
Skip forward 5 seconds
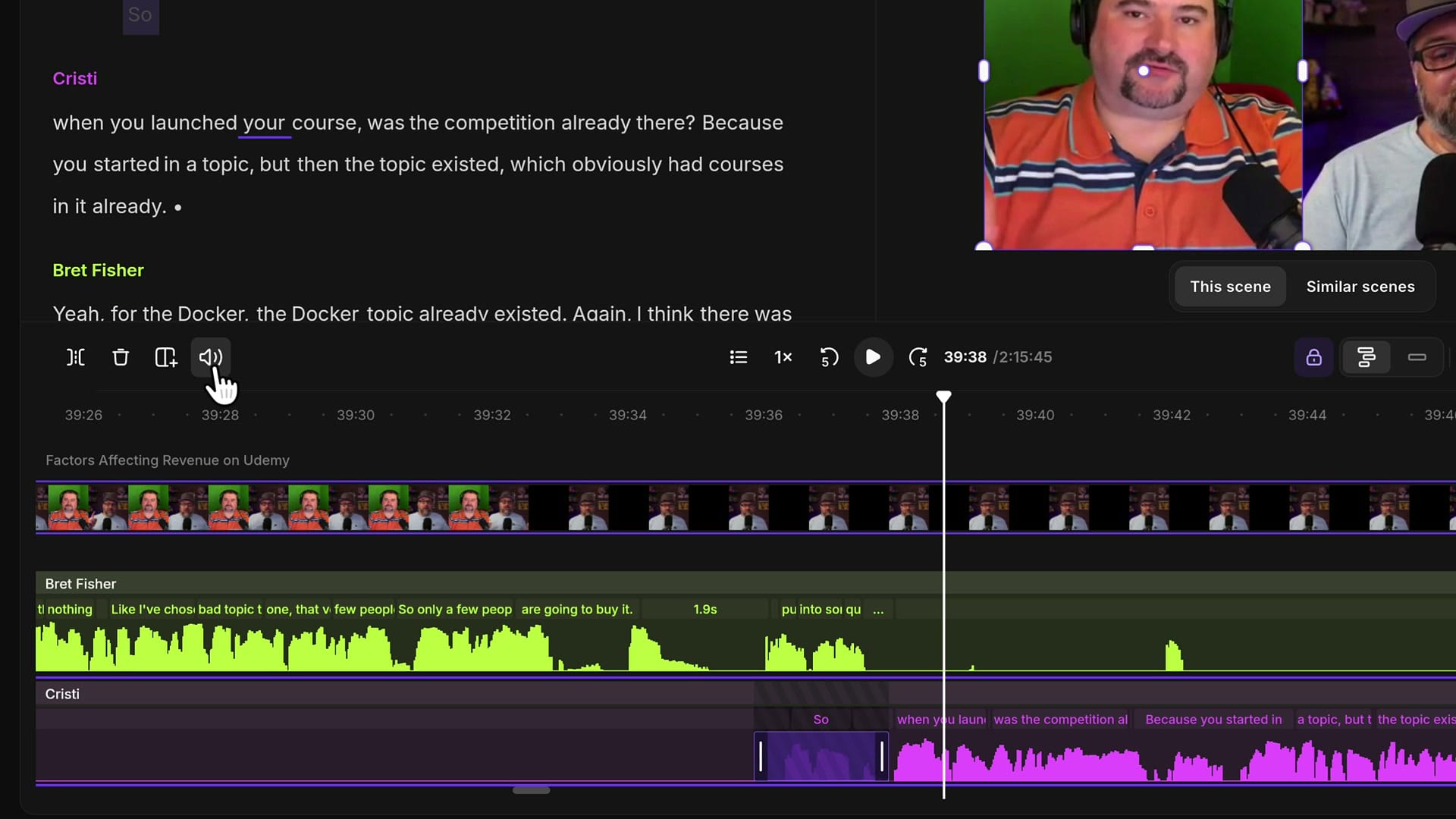click(x=918, y=357)
